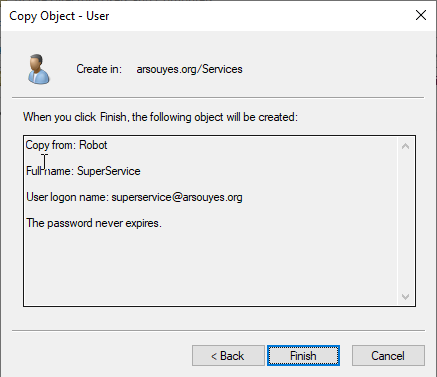Click the summary box scrollbar track
Image resolution: width=437 pixels, height=377 pixels.
405,221
